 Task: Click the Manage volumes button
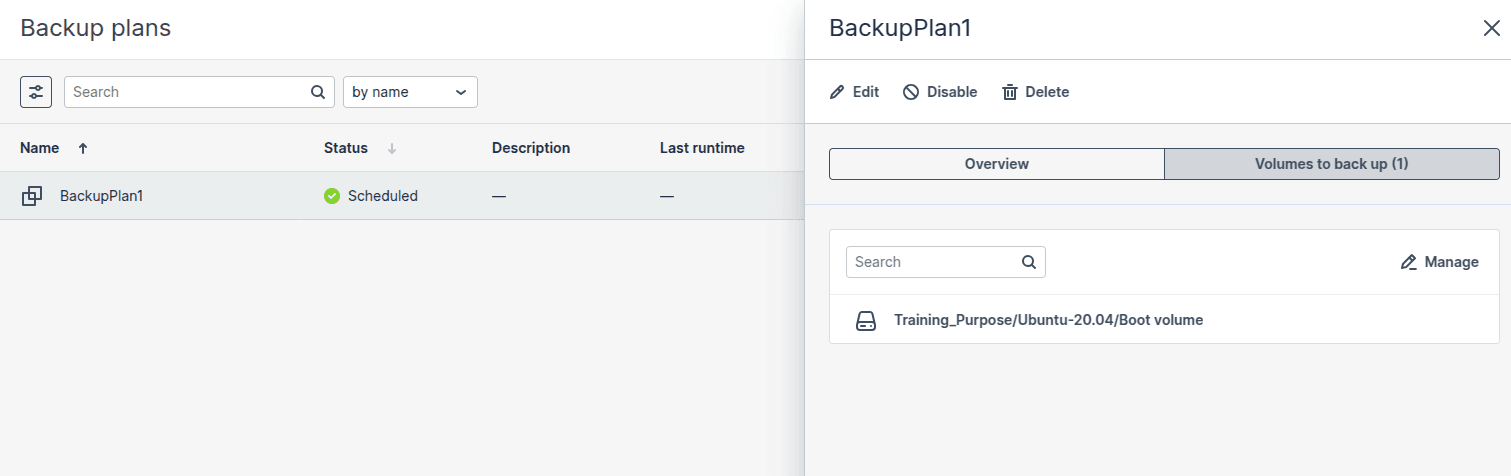(1440, 262)
